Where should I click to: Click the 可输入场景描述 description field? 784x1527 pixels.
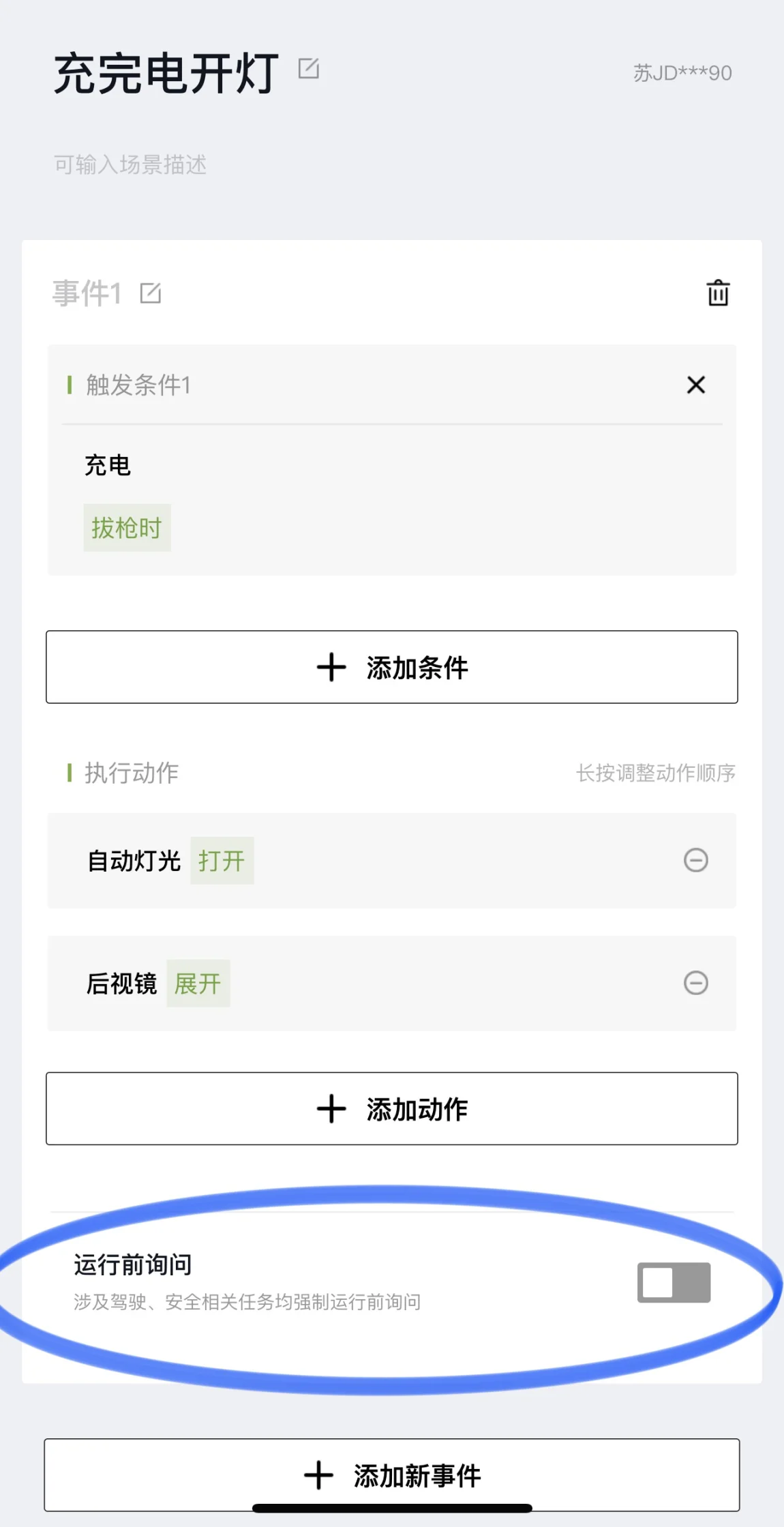coord(130,164)
